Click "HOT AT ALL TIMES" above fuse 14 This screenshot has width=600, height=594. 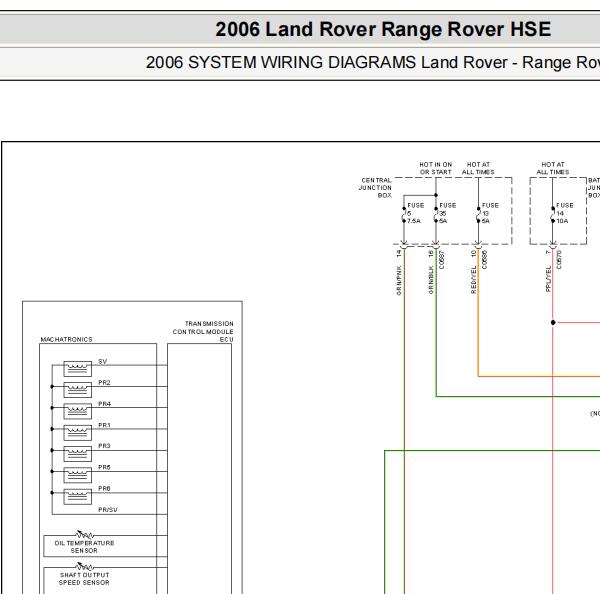(553, 168)
